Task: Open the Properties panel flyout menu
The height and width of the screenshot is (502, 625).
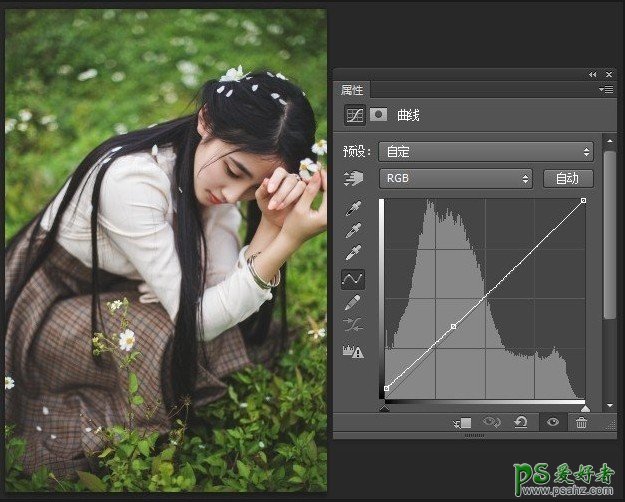Action: point(605,90)
